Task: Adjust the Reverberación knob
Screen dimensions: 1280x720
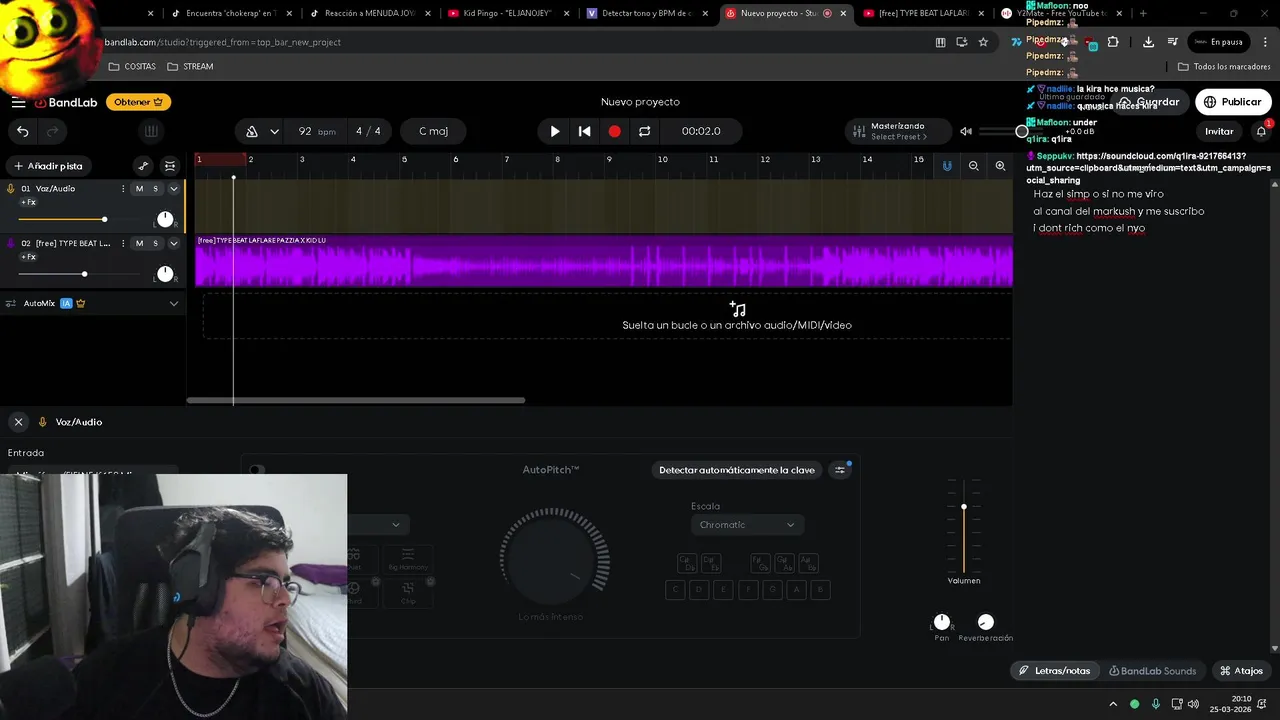Action: 986,622
